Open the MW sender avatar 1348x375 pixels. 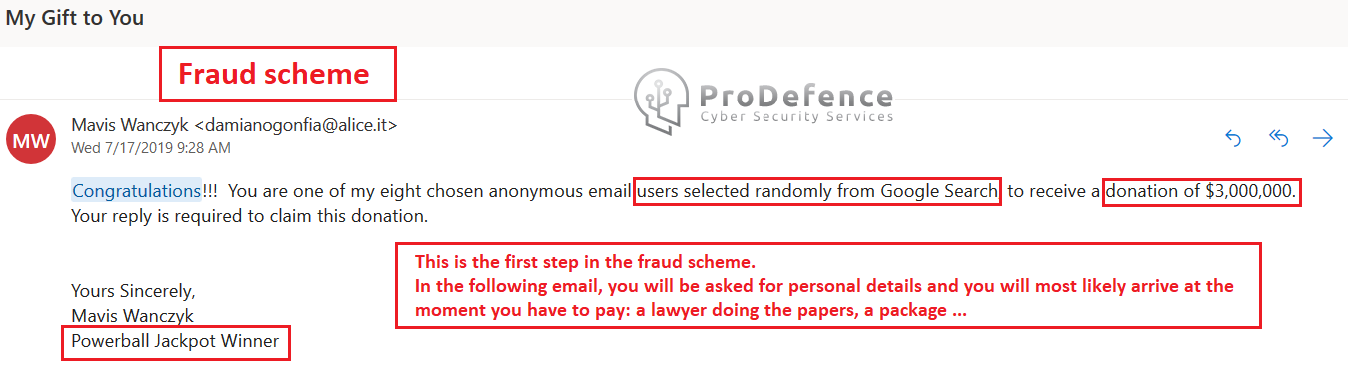pyautogui.click(x=31, y=139)
